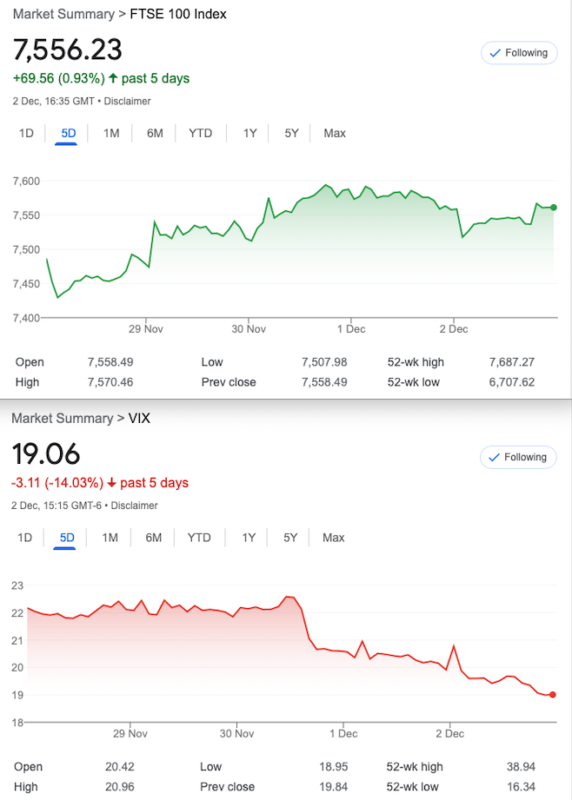Select YTD tab in FTSE 100 chart
The width and height of the screenshot is (572, 800).
200,133
